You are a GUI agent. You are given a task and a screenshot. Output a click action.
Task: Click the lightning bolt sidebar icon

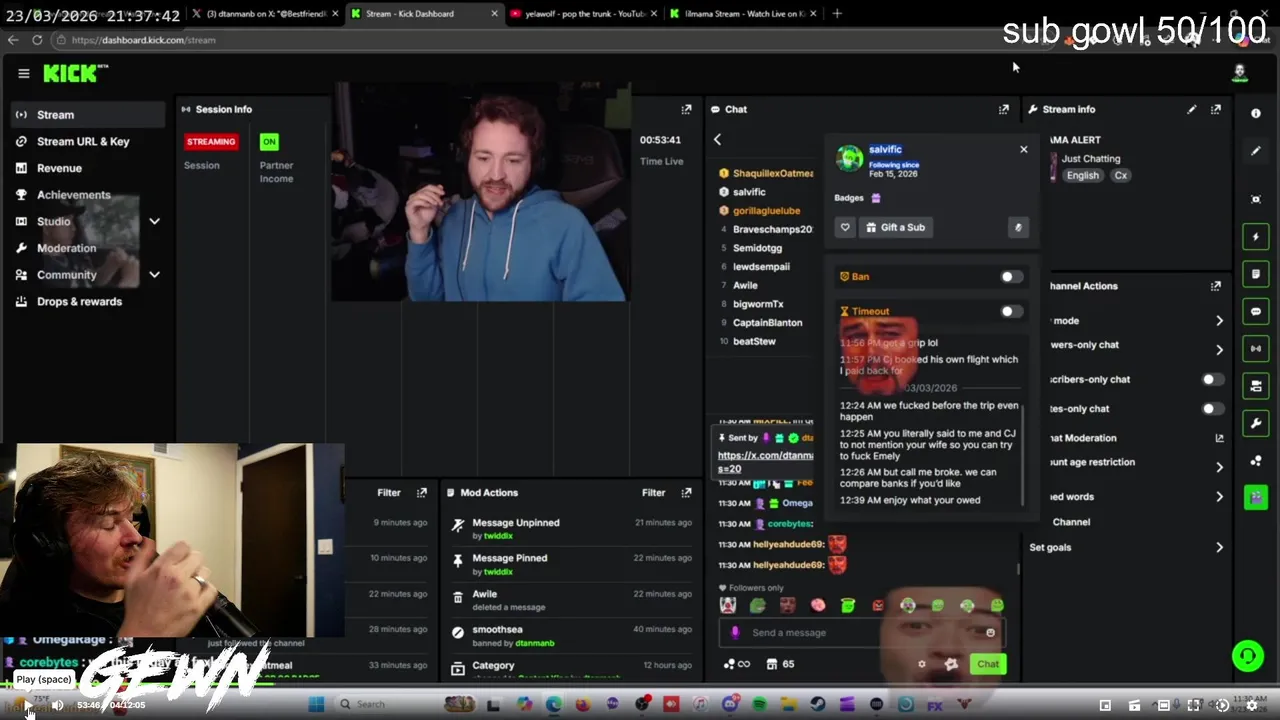(x=1256, y=237)
